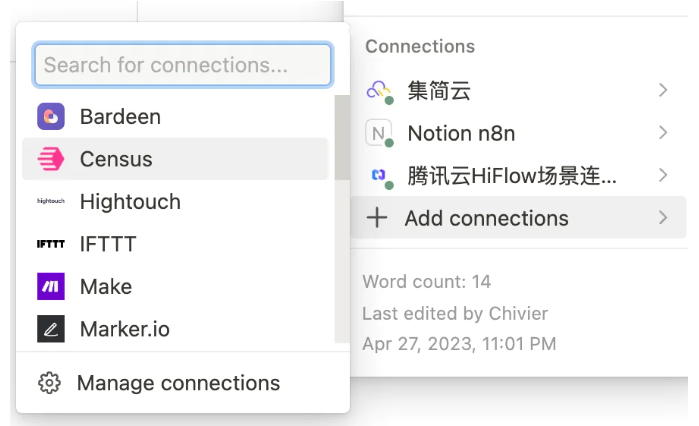This screenshot has height=426, width=699.
Task: Click the Hightouch logo icon
Action: tap(51, 201)
